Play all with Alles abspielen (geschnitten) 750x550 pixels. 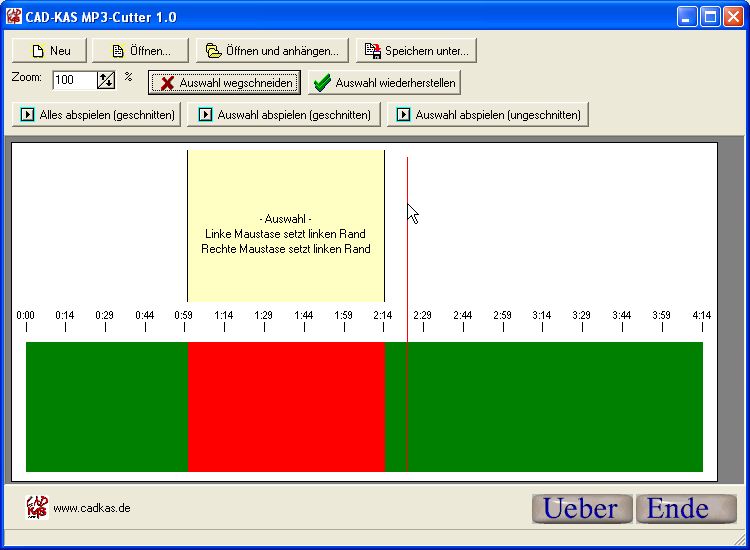click(x=97, y=115)
